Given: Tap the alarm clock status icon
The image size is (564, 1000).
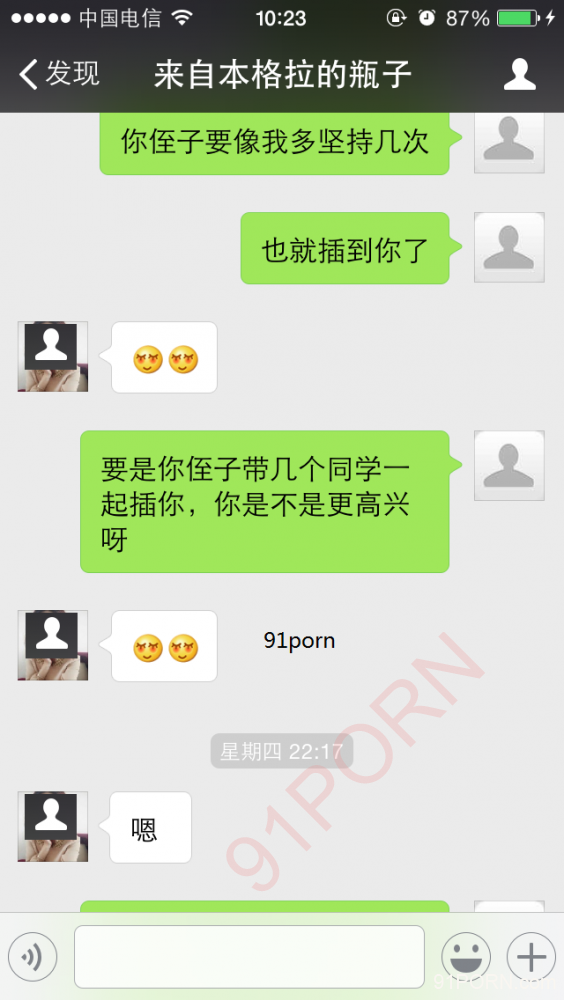Looking at the screenshot, I should [426, 18].
